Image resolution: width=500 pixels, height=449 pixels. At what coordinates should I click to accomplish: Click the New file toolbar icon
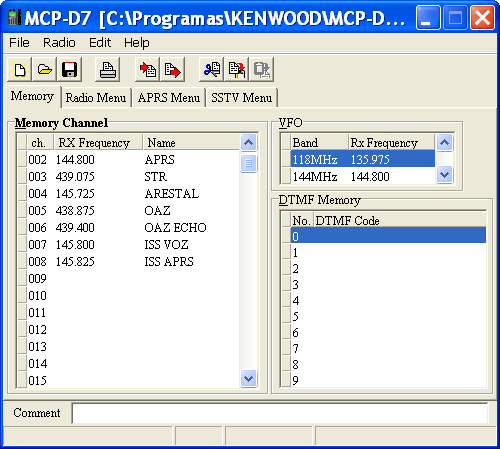(19, 69)
